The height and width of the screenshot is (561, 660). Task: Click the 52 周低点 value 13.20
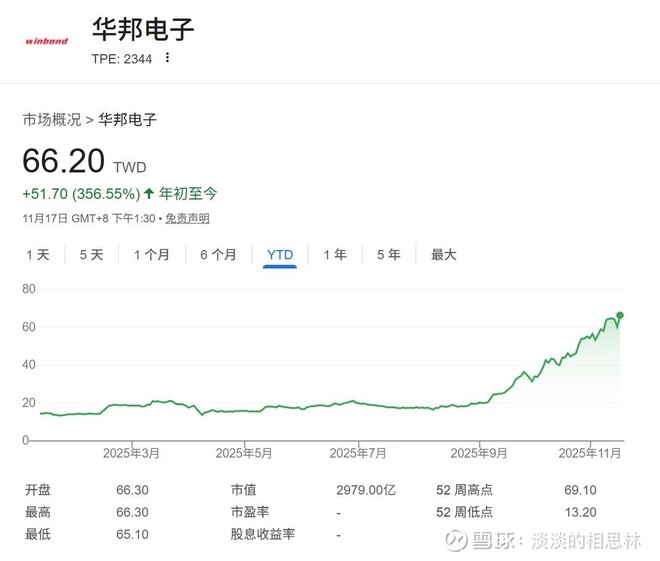[580, 512]
